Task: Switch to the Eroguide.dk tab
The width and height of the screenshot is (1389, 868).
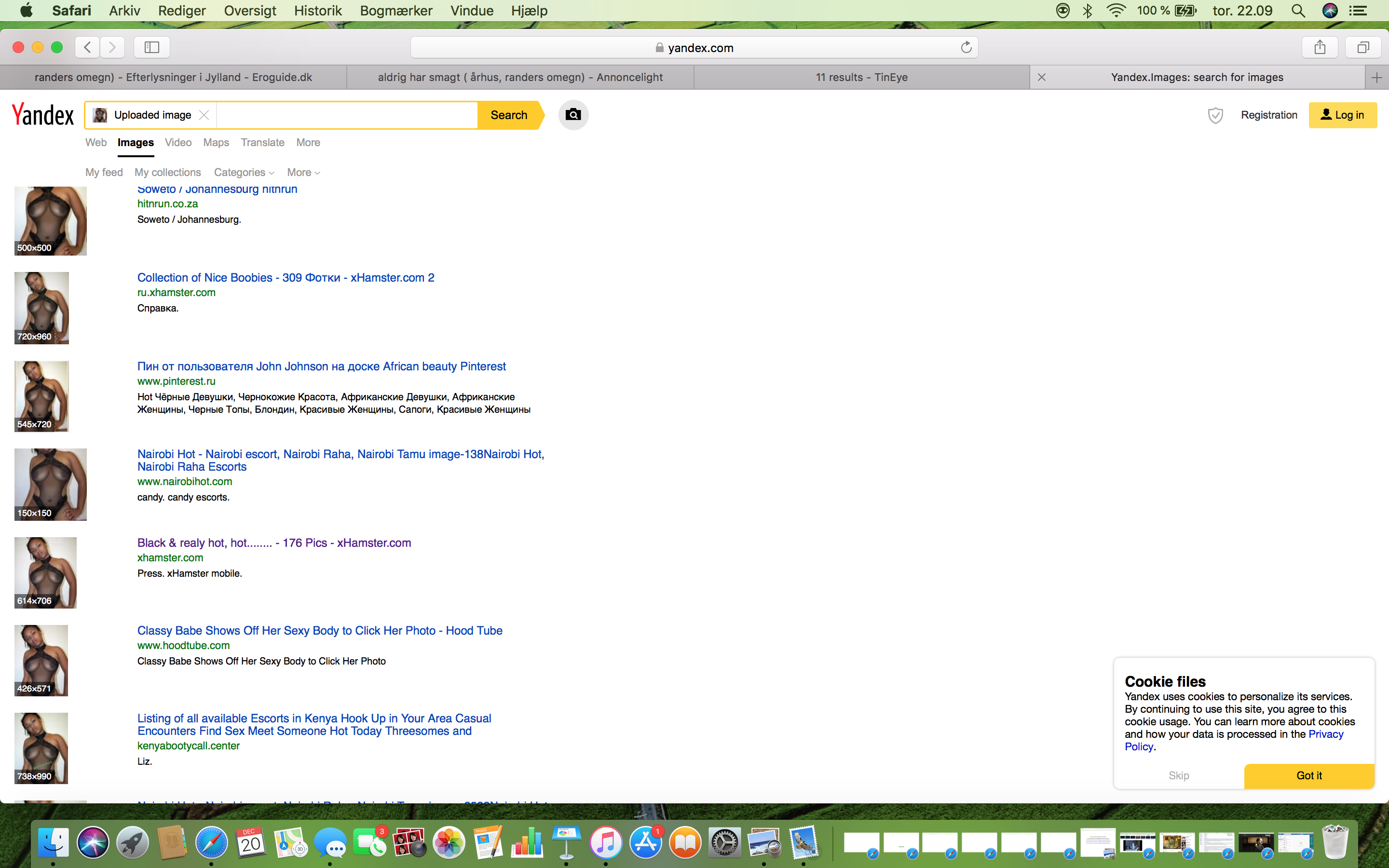Action: [x=173, y=78]
